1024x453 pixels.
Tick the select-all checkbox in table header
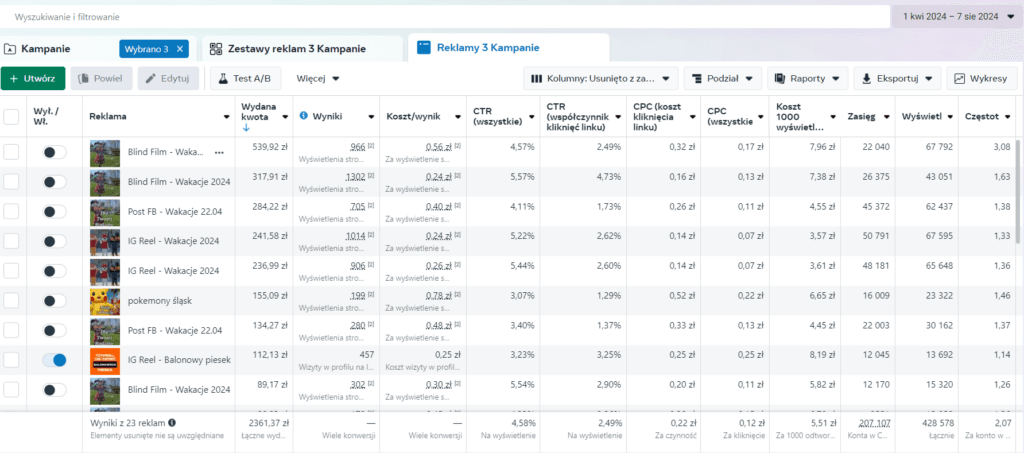click(11, 116)
